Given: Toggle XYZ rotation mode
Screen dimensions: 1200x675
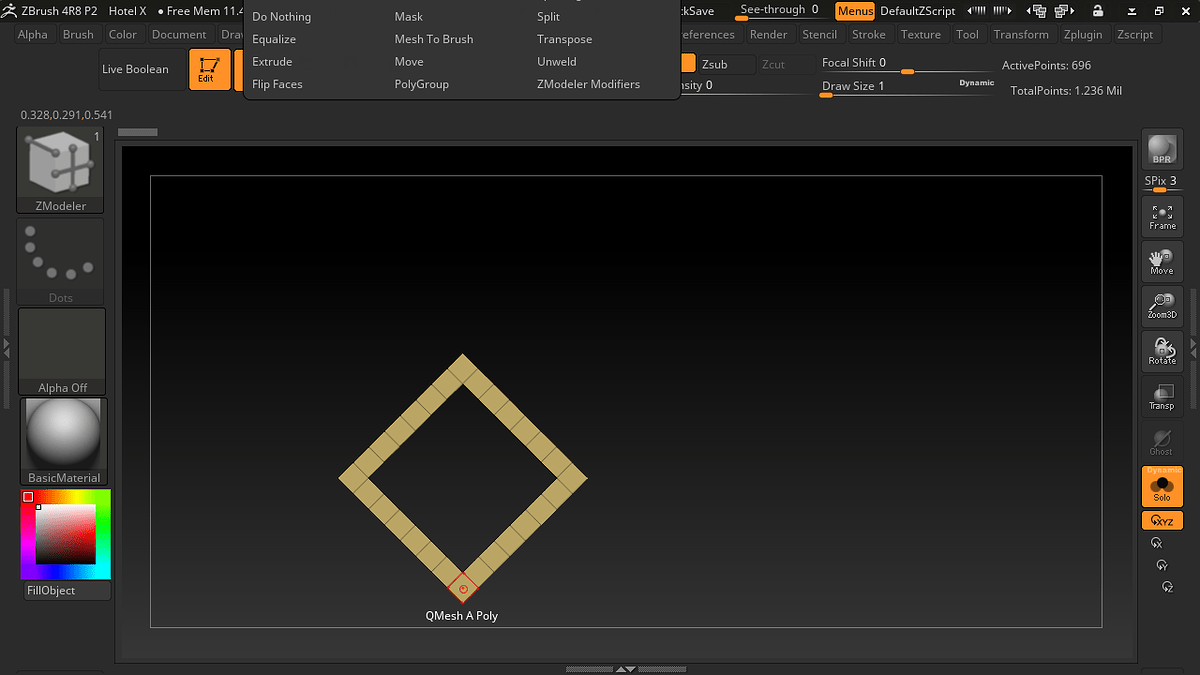Looking at the screenshot, I should coord(1162,521).
